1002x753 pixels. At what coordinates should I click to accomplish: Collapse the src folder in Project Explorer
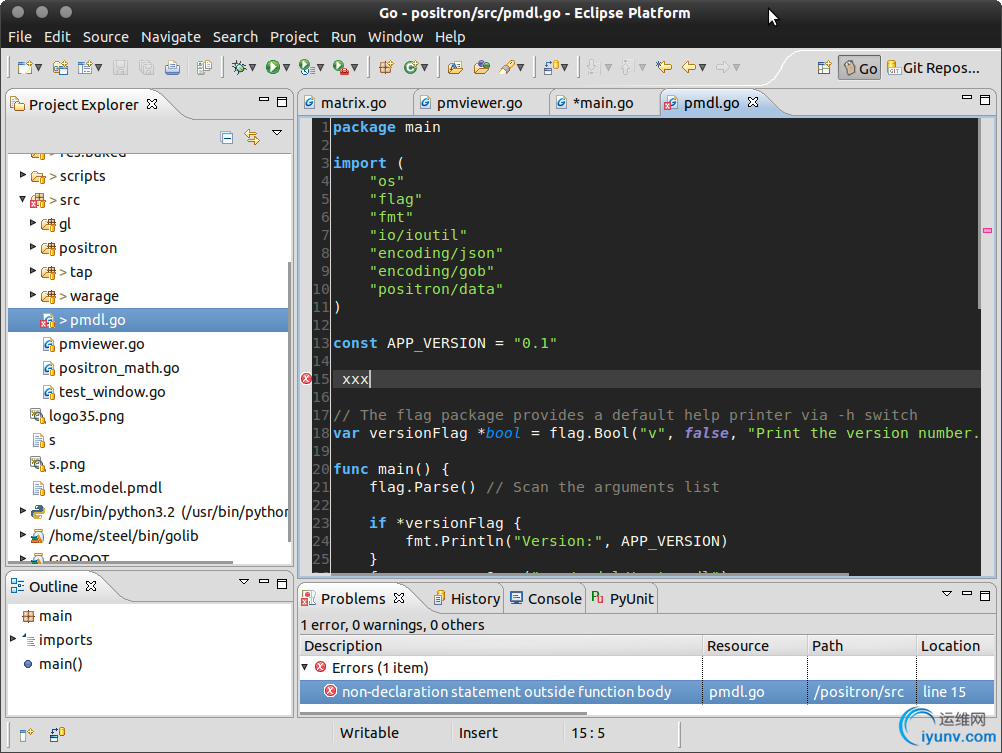pyautogui.click(x=22, y=199)
